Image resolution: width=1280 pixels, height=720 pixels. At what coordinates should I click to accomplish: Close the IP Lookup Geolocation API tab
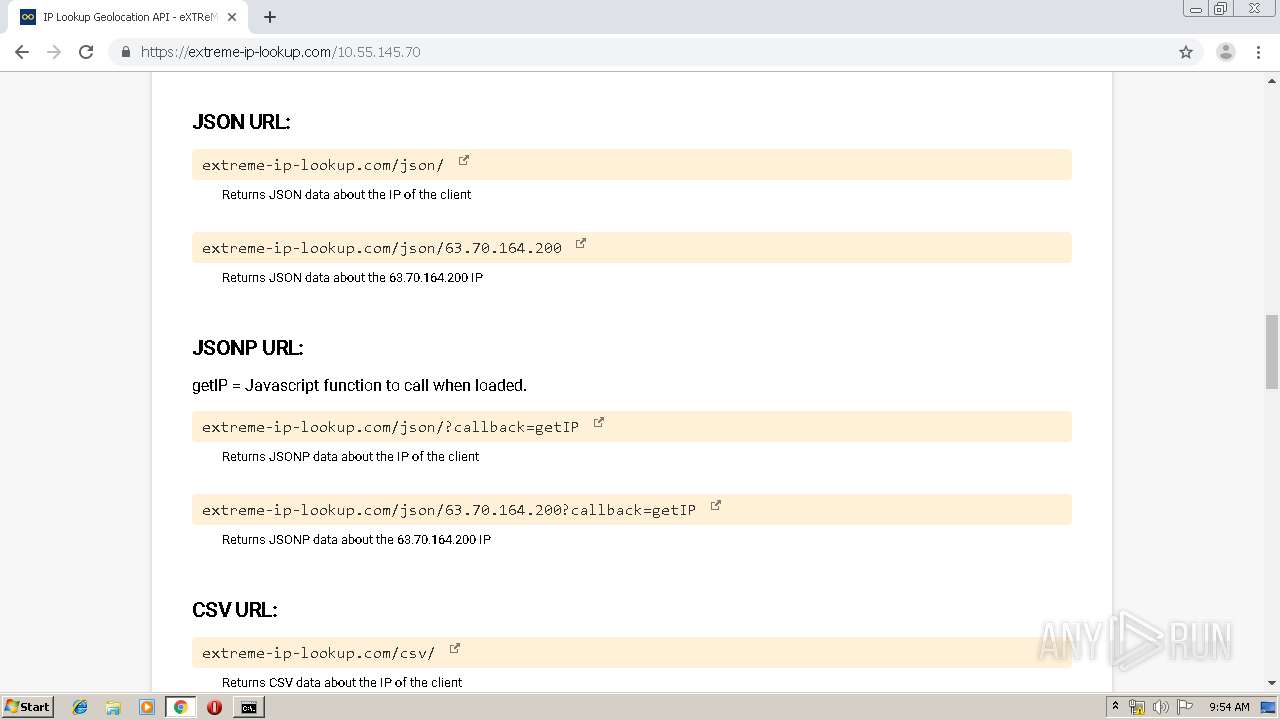tap(232, 17)
